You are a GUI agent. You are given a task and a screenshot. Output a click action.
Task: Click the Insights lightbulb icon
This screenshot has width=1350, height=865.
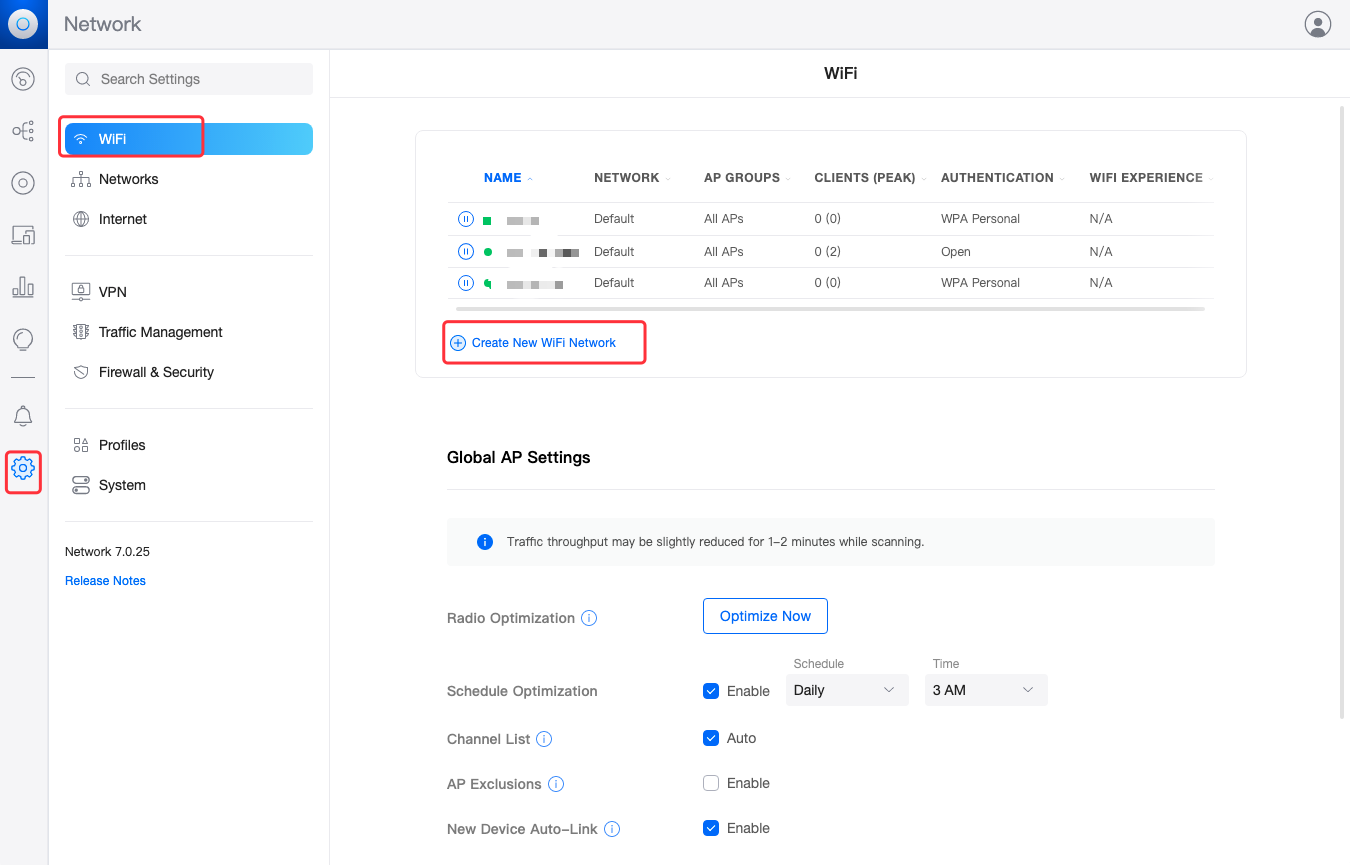pyautogui.click(x=23, y=340)
